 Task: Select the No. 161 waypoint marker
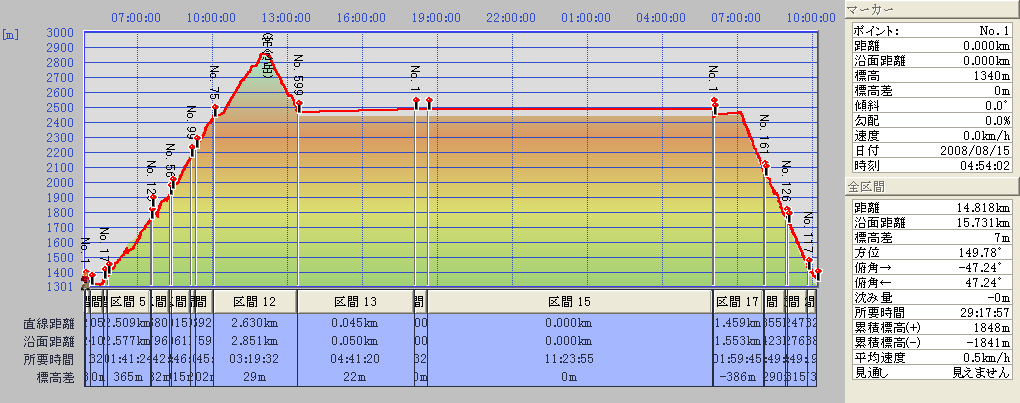[x=765, y=165]
